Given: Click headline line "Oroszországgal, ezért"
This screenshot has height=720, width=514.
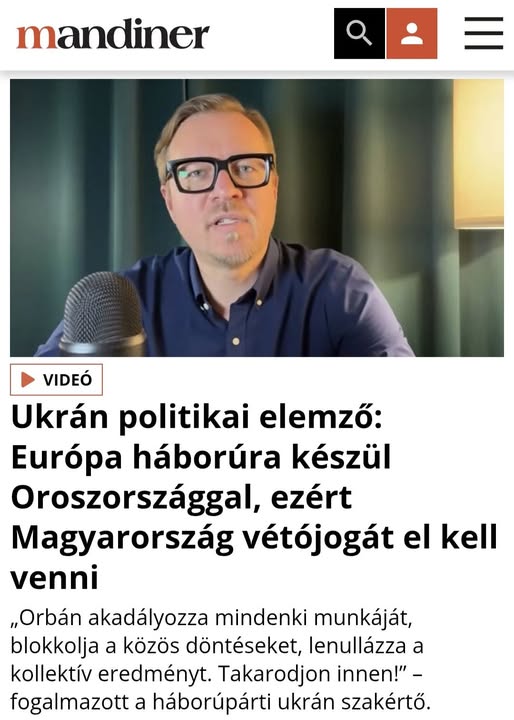Looking at the screenshot, I should (181, 498).
